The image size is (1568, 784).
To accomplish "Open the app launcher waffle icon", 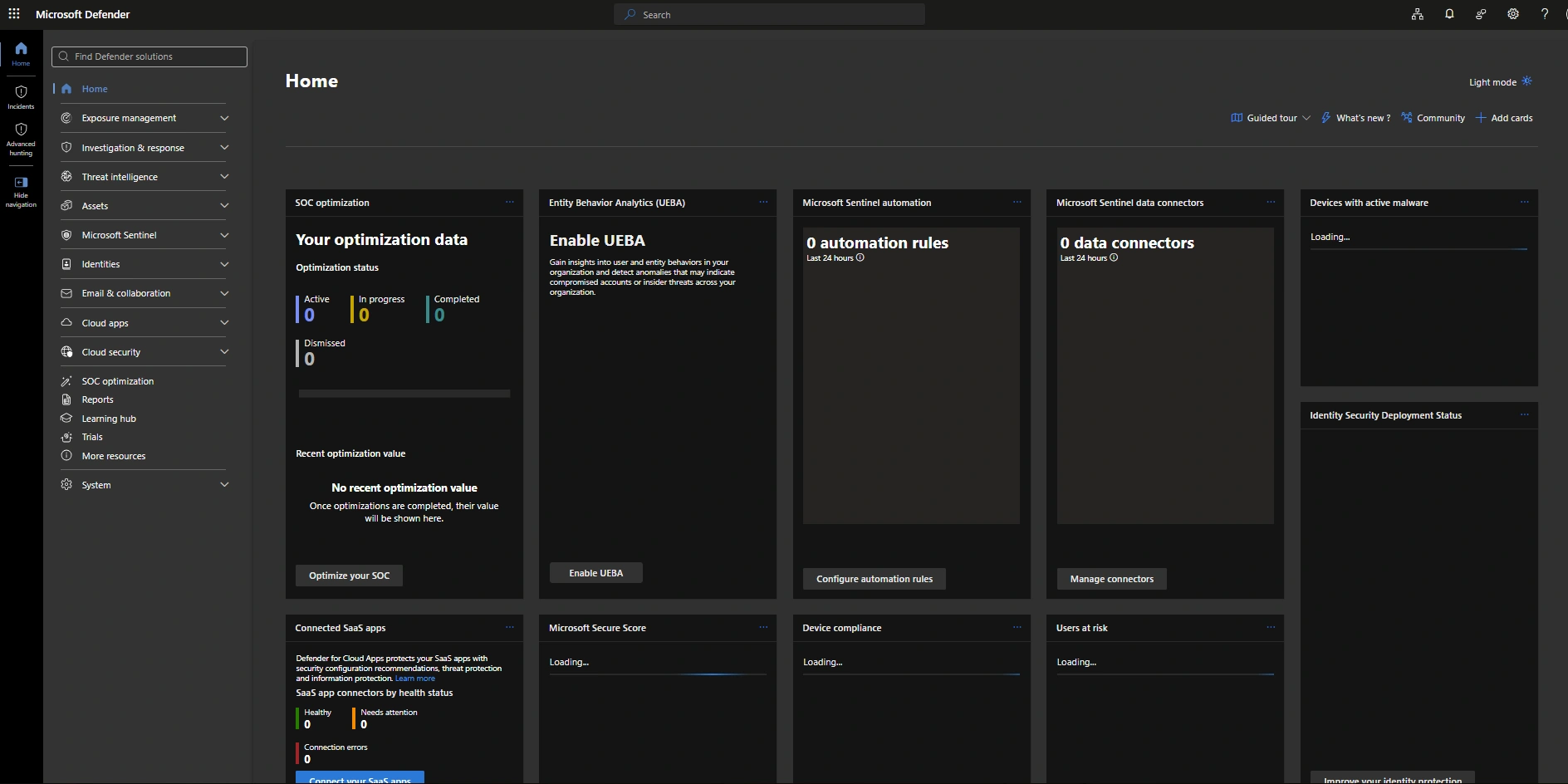I will [x=14, y=14].
